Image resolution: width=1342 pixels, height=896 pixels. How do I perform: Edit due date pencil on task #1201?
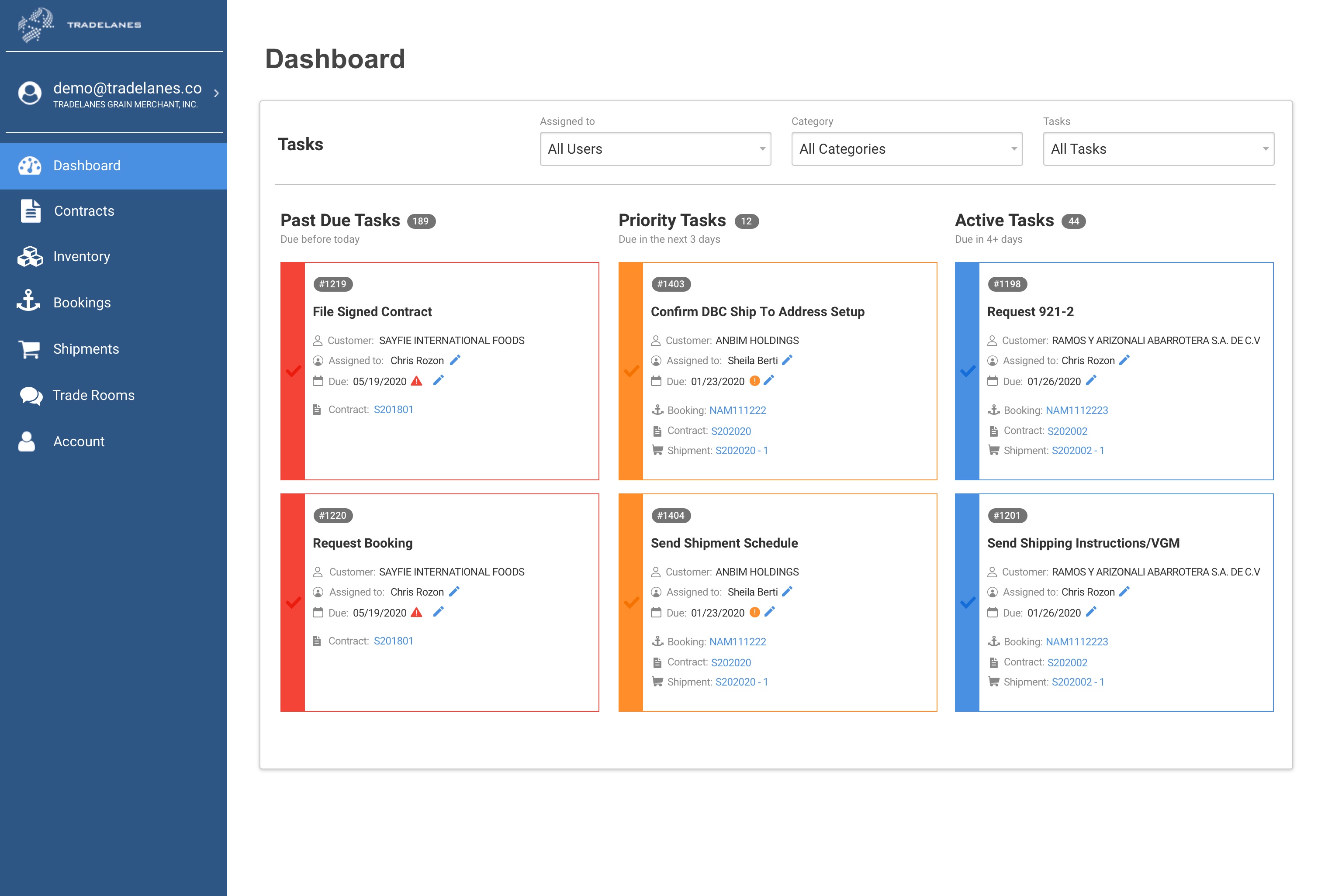click(1091, 612)
